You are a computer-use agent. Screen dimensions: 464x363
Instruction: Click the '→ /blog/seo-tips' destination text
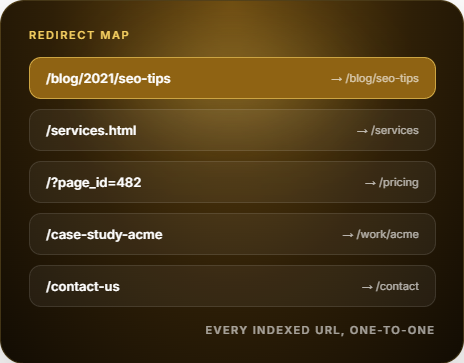375,78
